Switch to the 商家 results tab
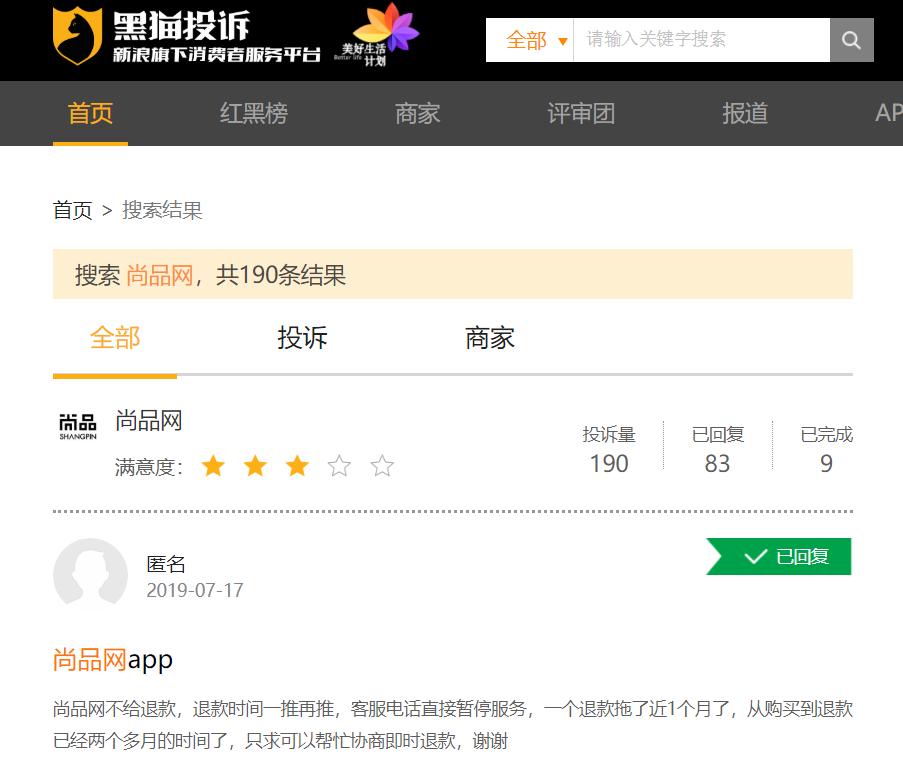903x774 pixels. 488,338
